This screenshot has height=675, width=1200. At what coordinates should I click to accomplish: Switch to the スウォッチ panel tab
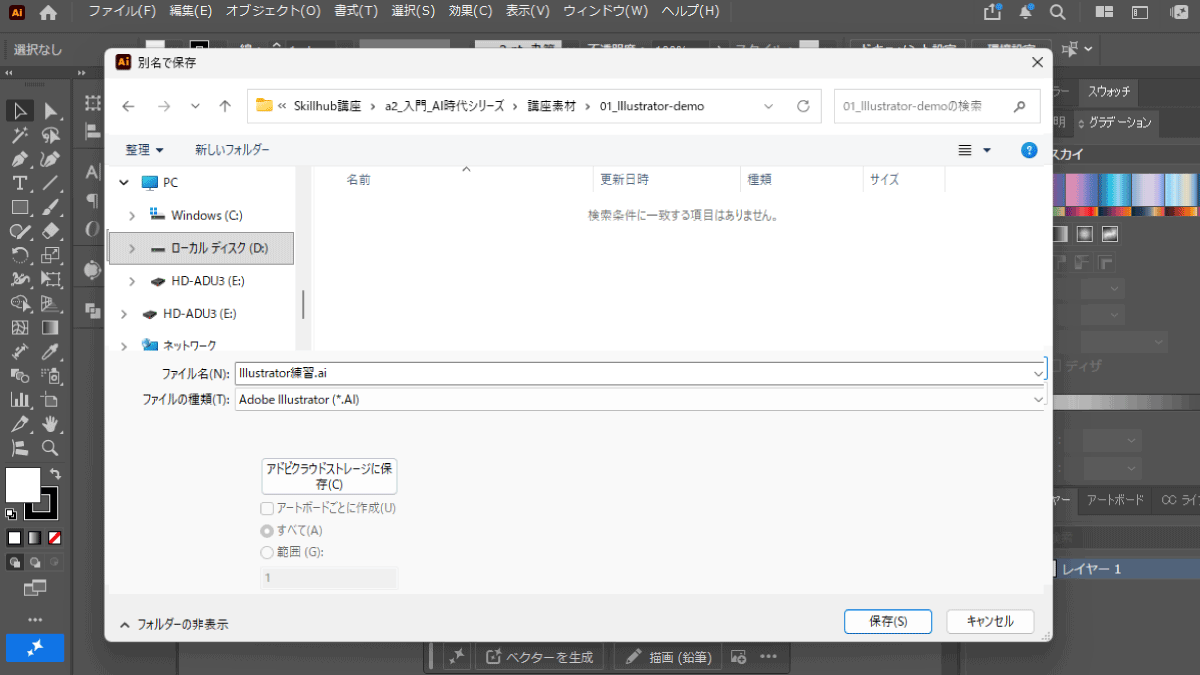pos(1109,92)
